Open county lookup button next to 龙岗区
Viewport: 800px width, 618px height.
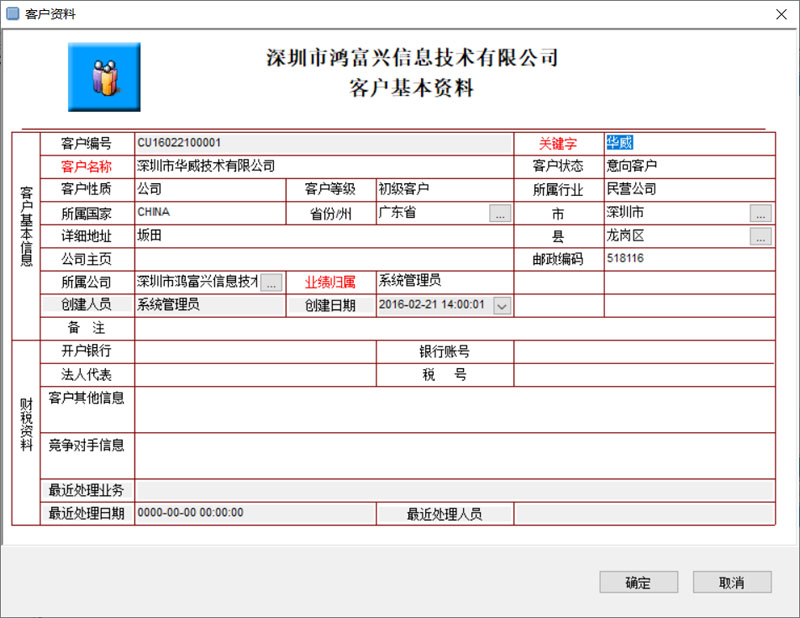(x=760, y=236)
